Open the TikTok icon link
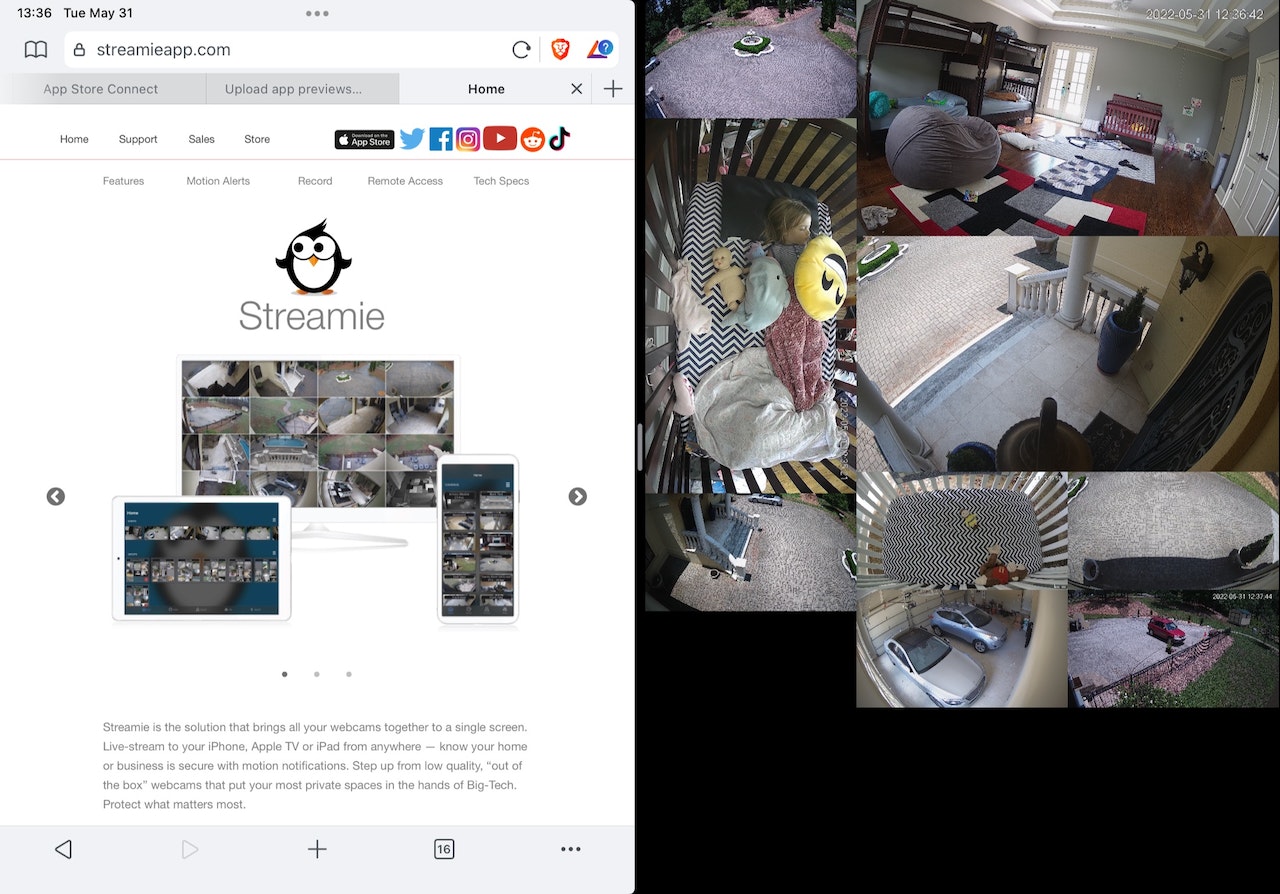Image resolution: width=1280 pixels, height=894 pixels. tap(559, 139)
